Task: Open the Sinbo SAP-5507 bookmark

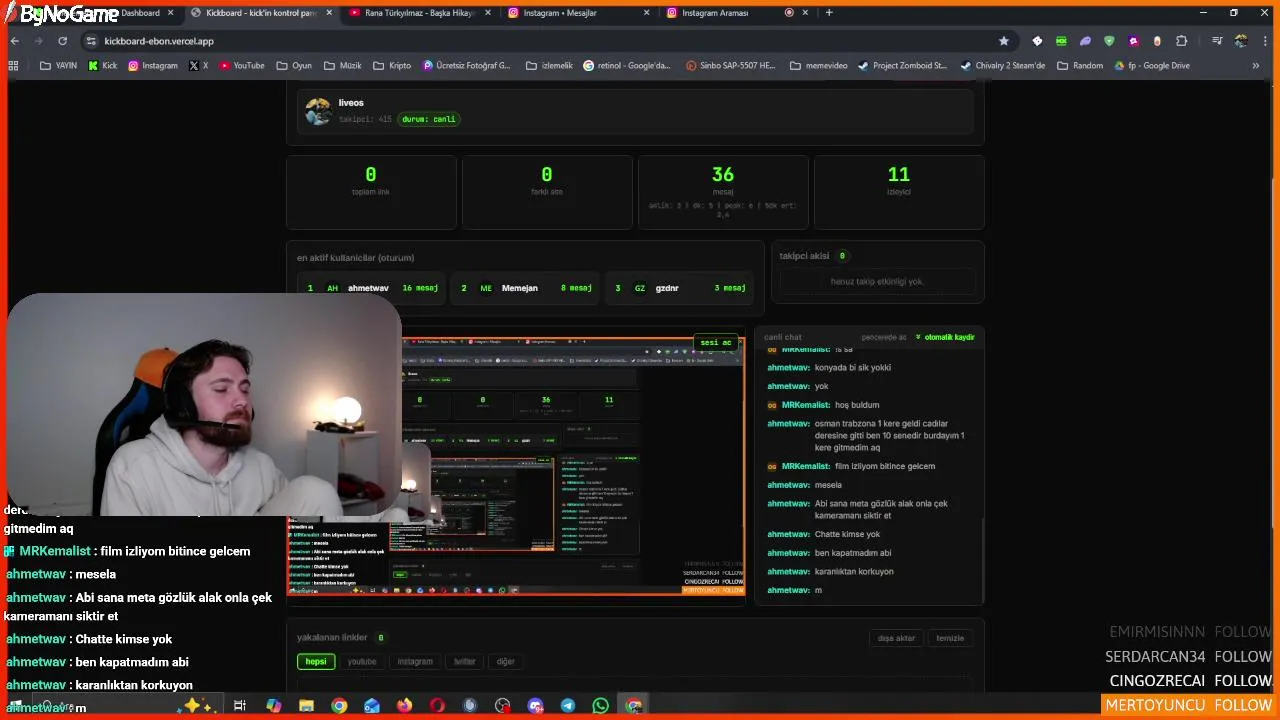Action: (731, 66)
